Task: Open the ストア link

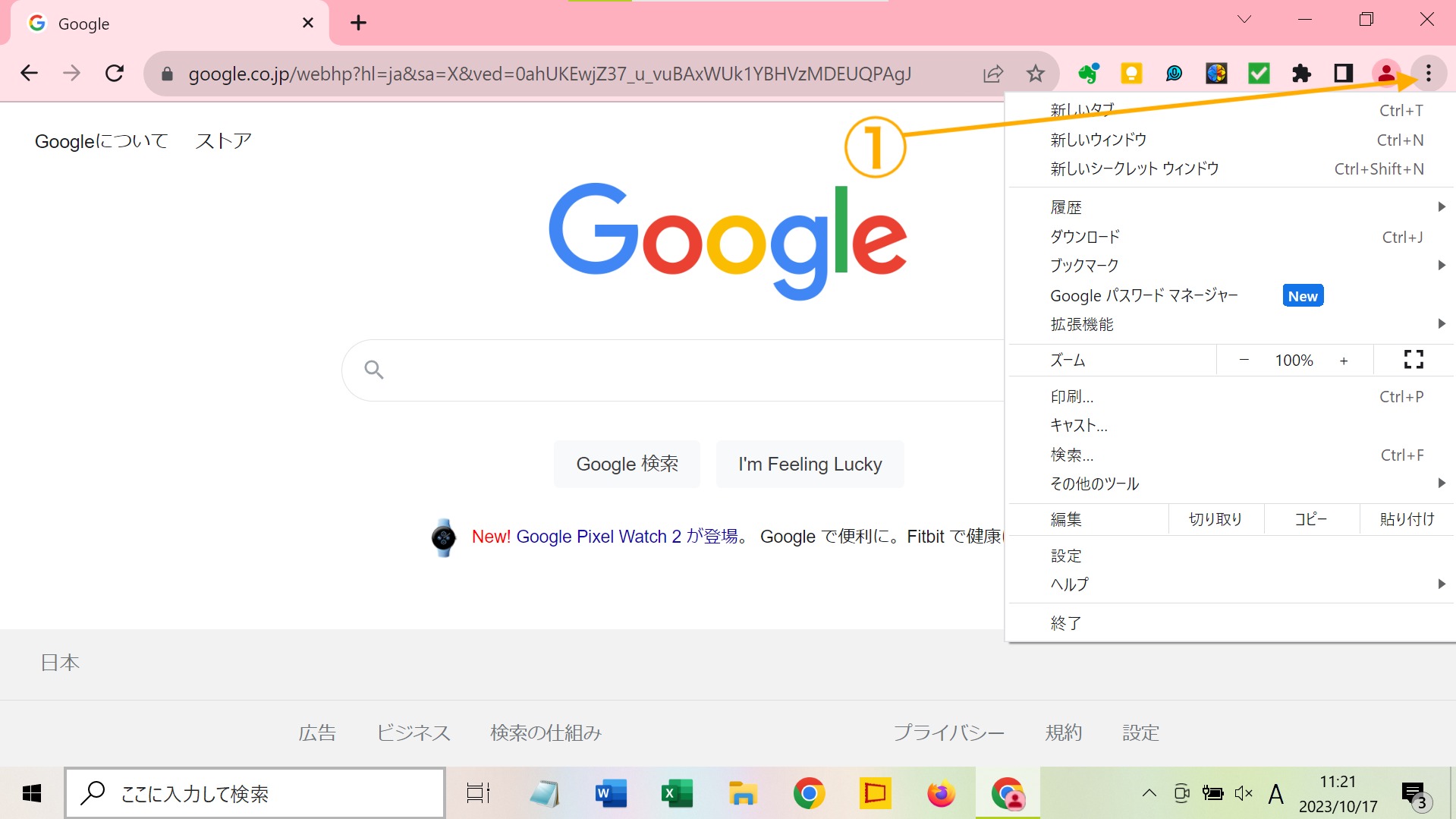Action: [223, 141]
